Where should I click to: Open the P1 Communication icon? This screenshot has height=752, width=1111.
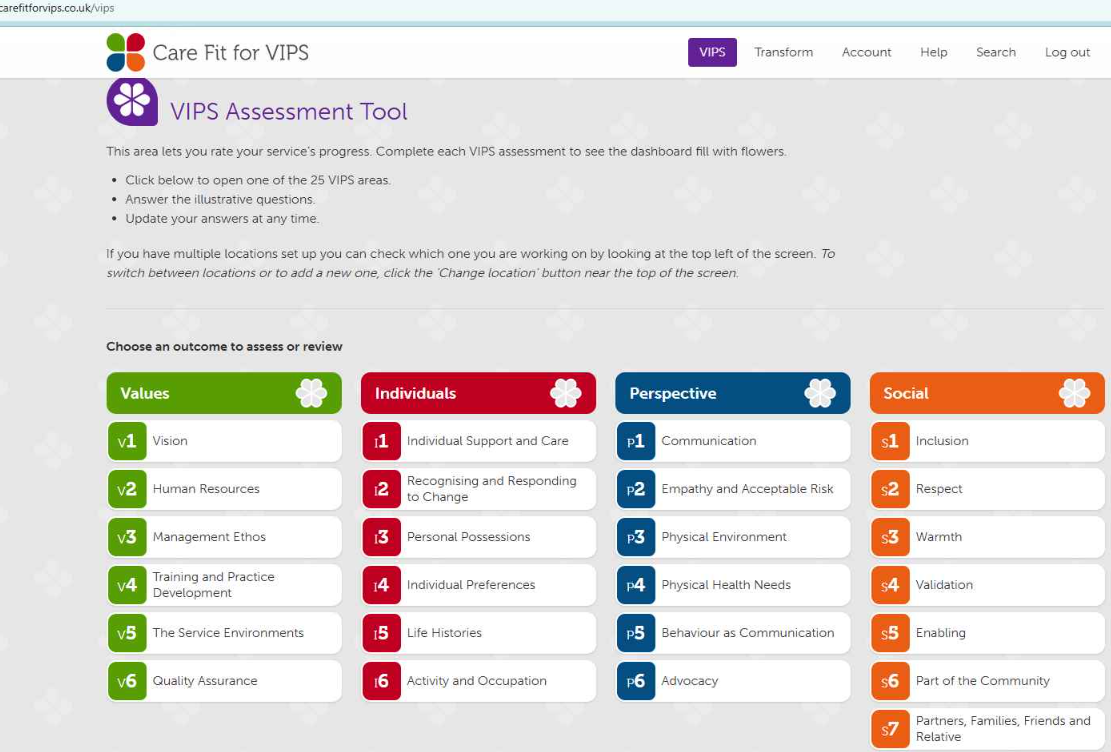[636, 441]
